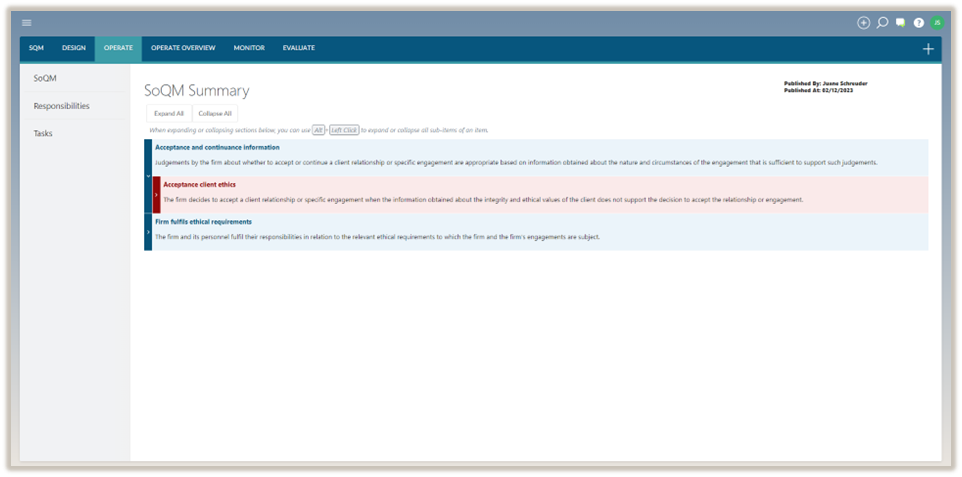Expand the Firm fulfils ethical requirements section
This screenshot has height=477, width=962.
(148, 231)
